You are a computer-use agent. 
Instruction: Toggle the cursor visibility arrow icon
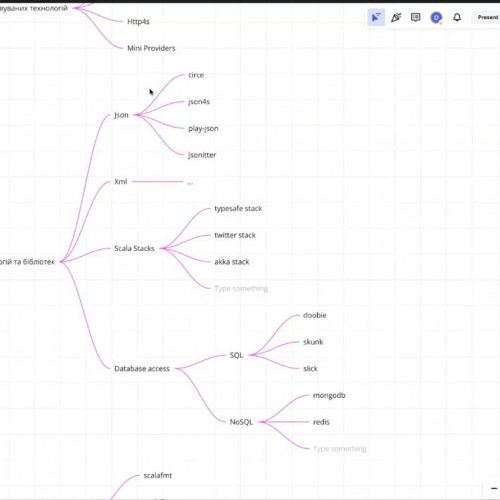coord(376,17)
